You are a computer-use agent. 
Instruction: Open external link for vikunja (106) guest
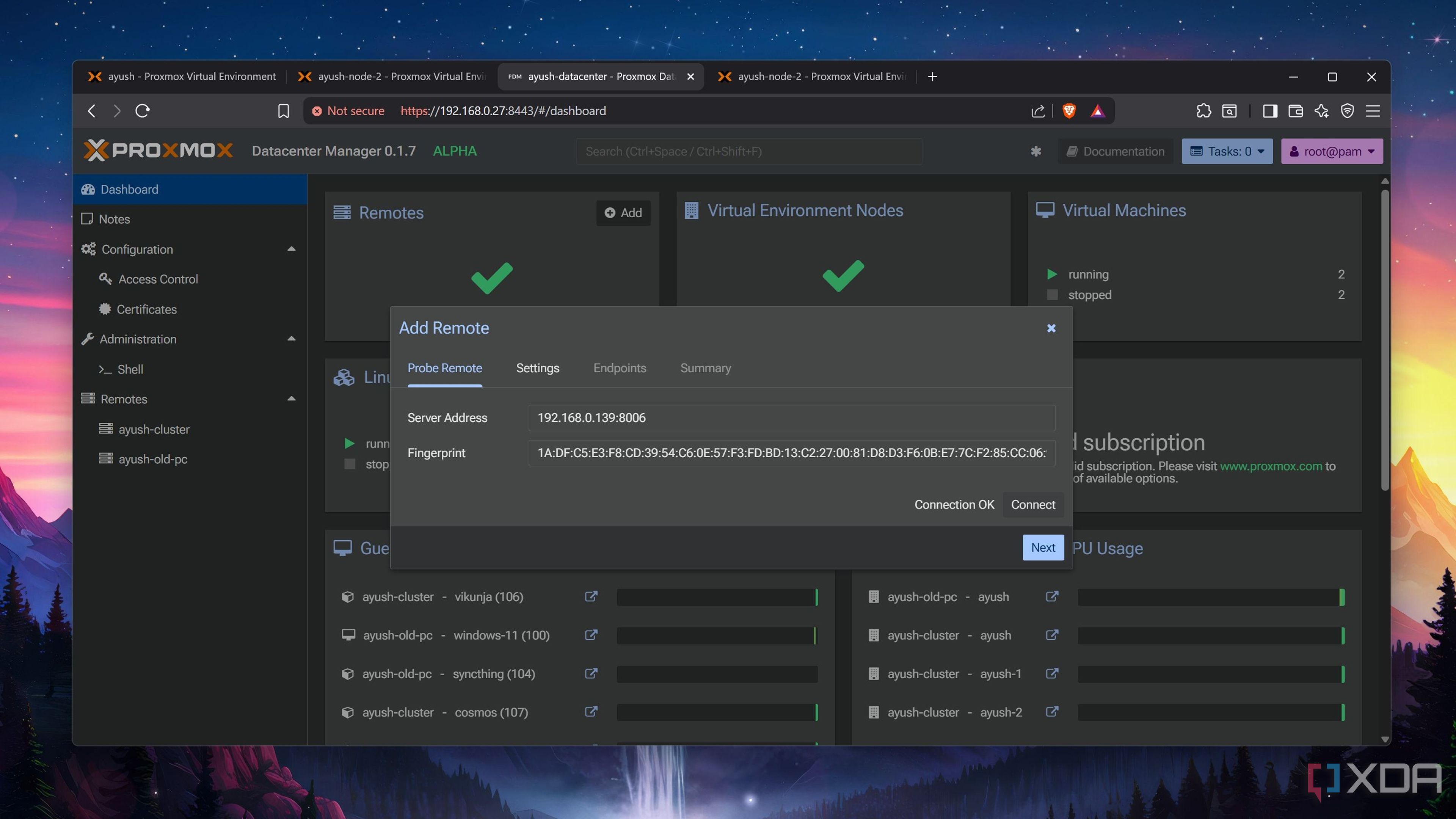(x=591, y=597)
